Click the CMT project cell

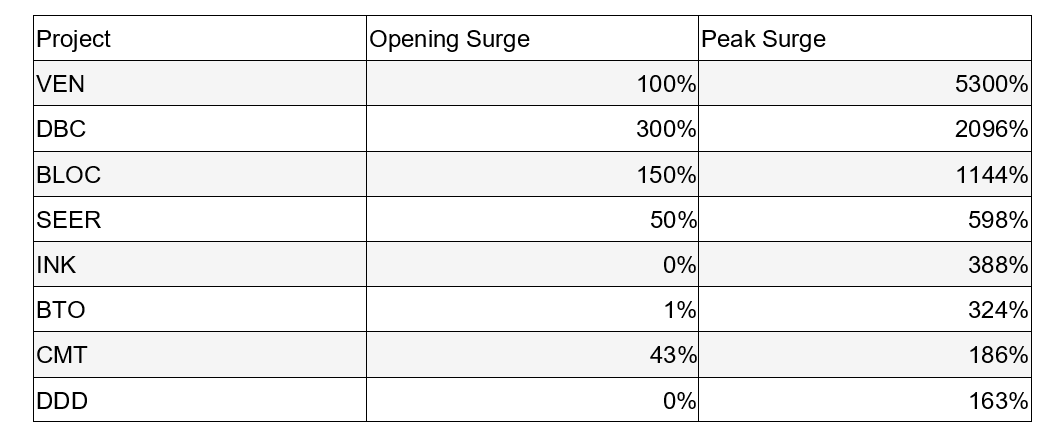[199, 355]
